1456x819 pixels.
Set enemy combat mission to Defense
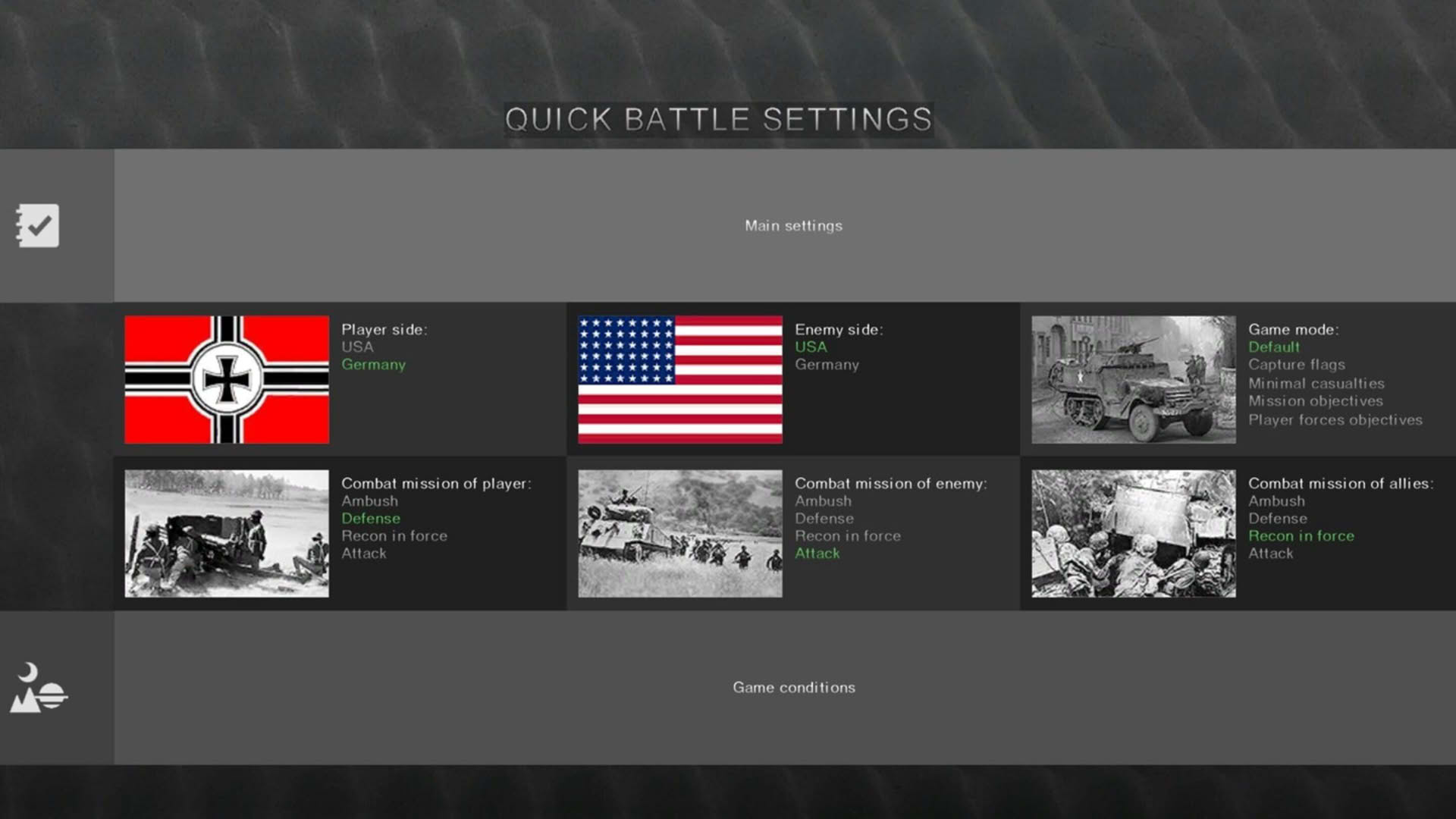point(824,518)
